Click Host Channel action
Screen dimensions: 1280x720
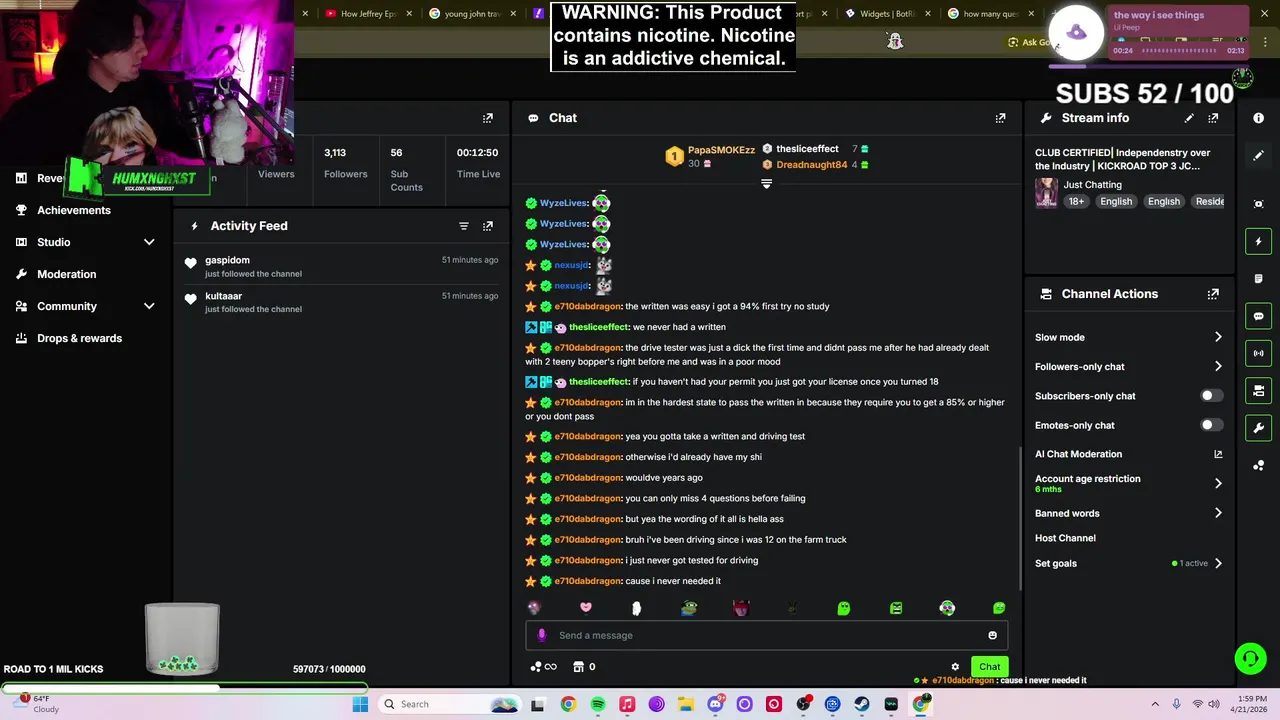click(x=1065, y=538)
